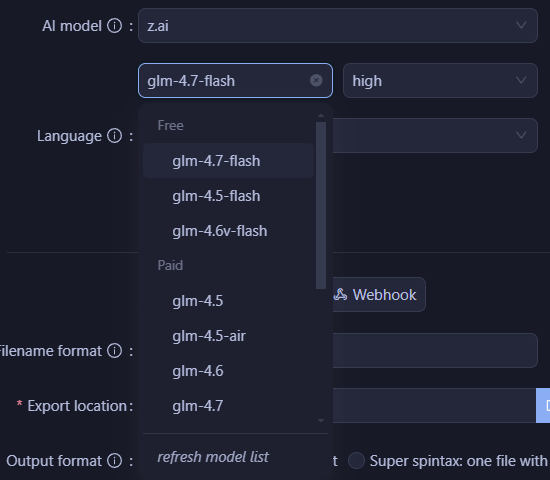Click the model list scrollbar thumb

[321, 206]
